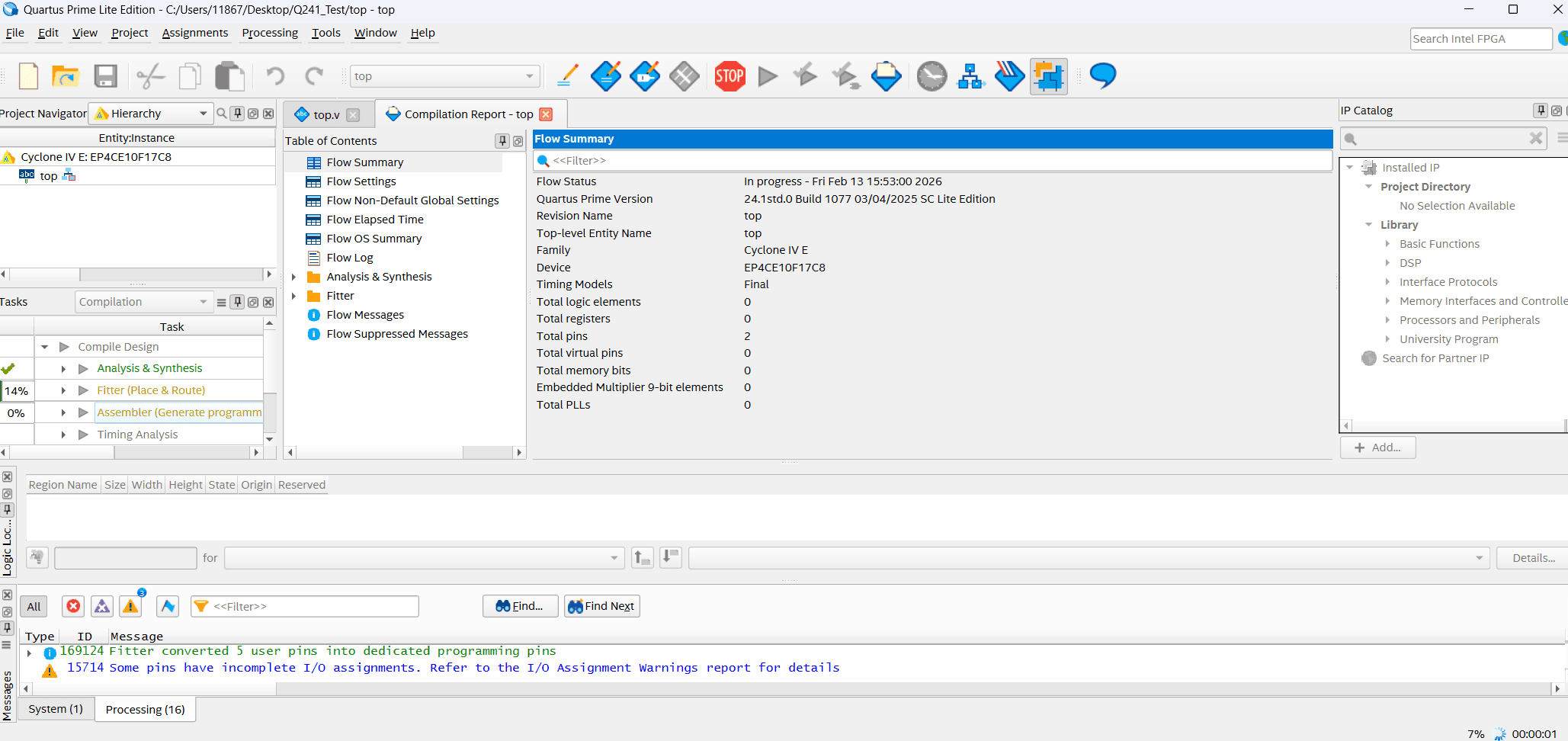Click the red STOP processing icon
Image resolution: width=1568 pixels, height=741 pixels.
(729, 76)
